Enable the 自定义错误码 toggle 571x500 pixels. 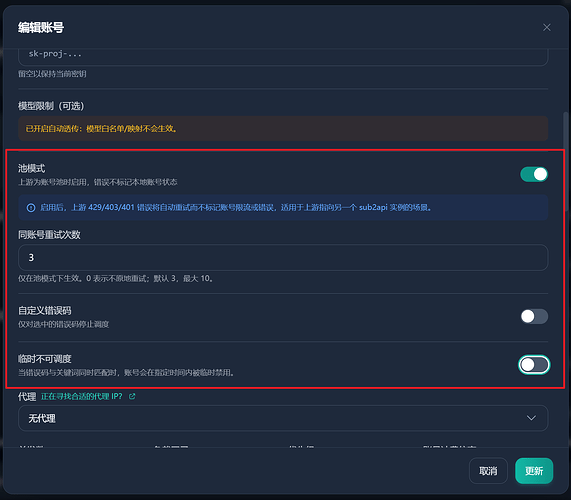tap(534, 316)
